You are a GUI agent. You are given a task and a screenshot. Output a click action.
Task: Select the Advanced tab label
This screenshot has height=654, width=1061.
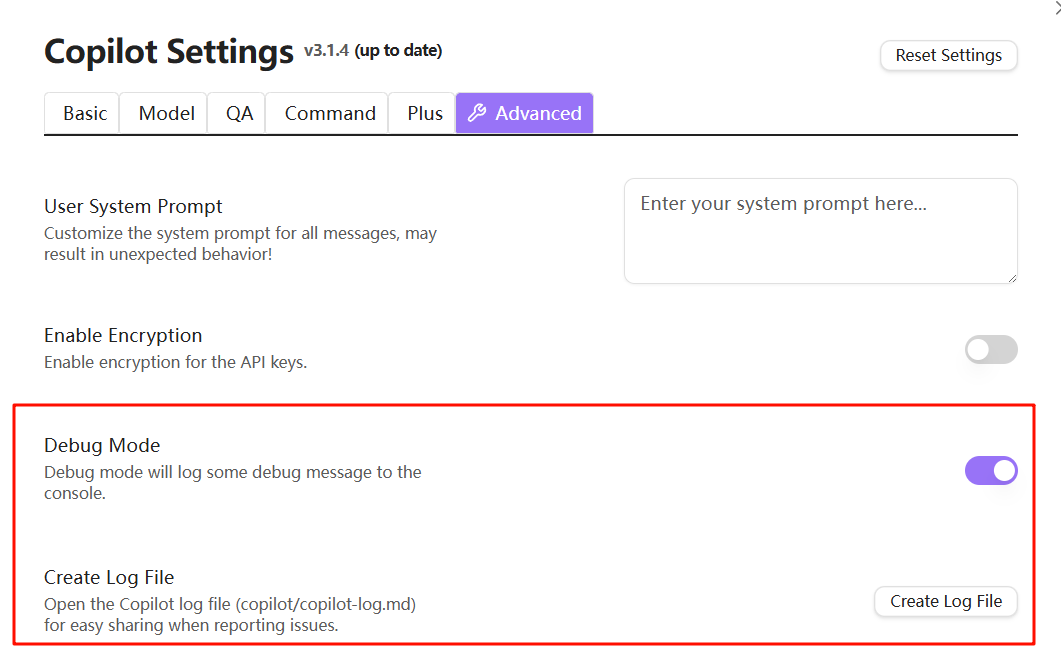(x=538, y=113)
